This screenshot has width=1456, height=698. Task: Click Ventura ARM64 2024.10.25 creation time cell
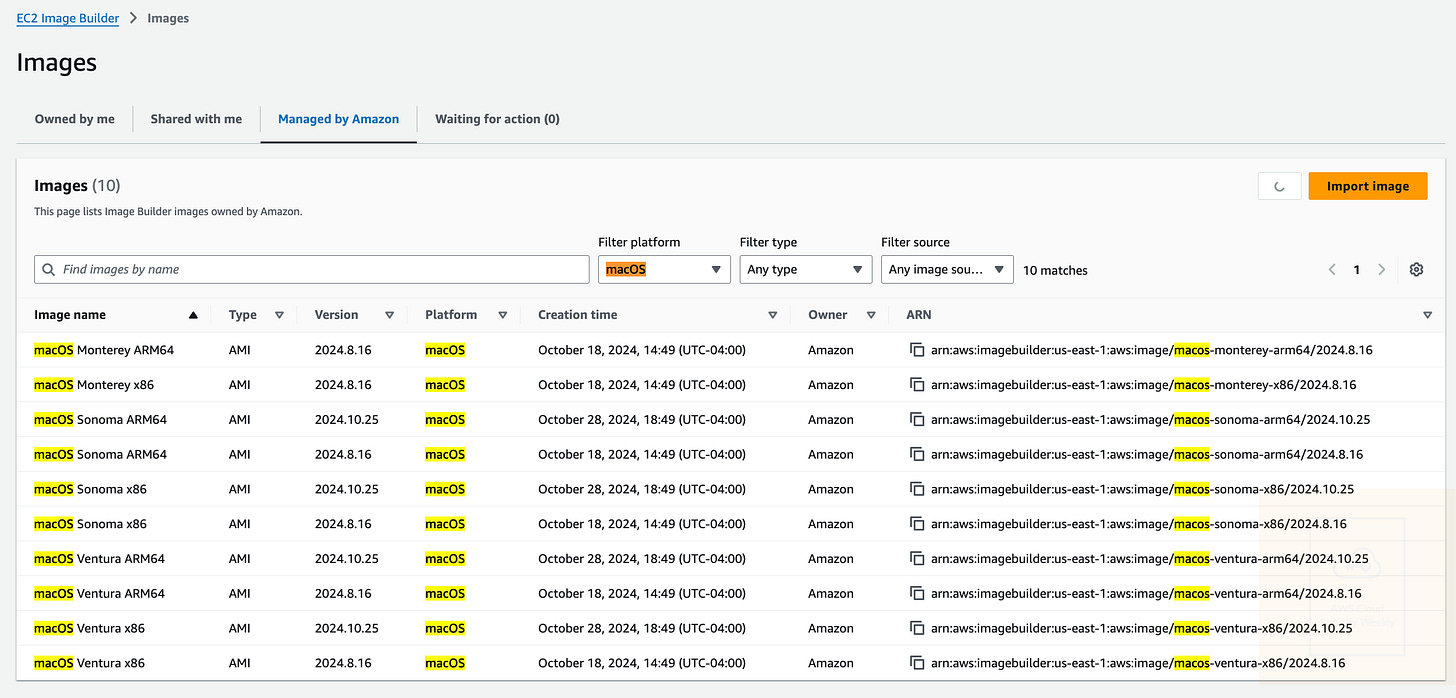(642, 559)
